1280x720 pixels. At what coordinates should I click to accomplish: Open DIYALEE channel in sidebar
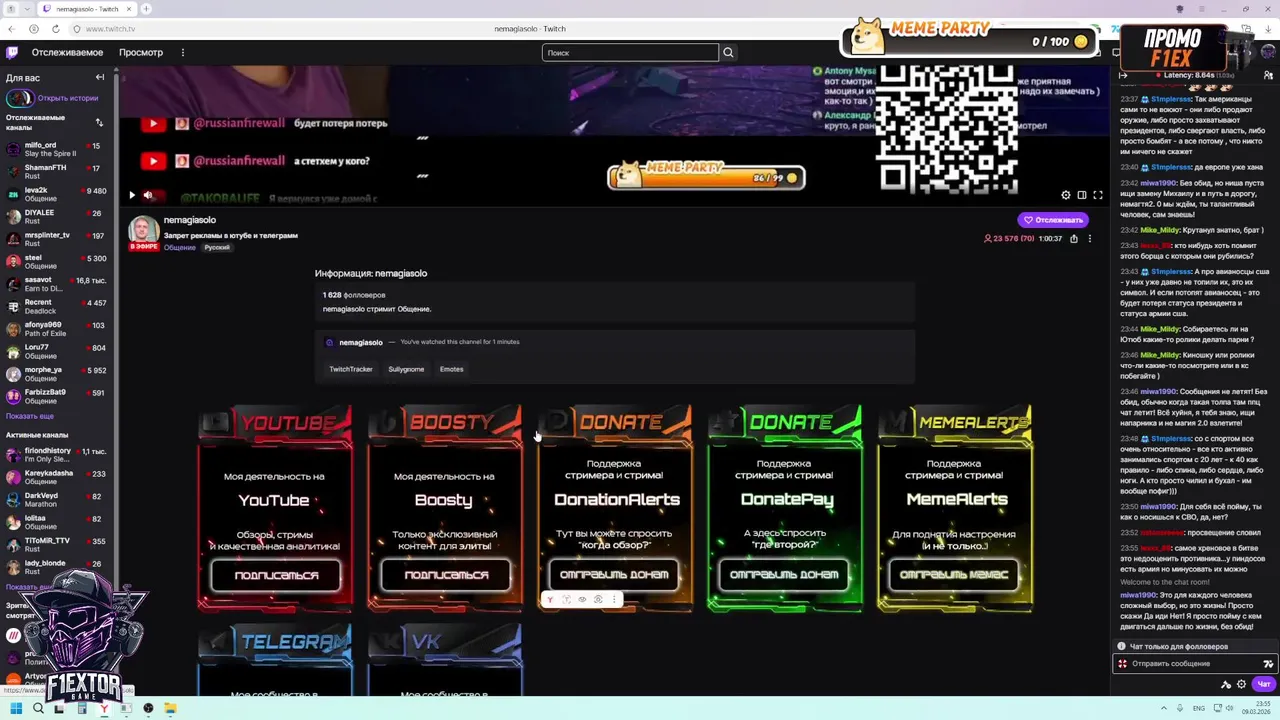coord(55,217)
